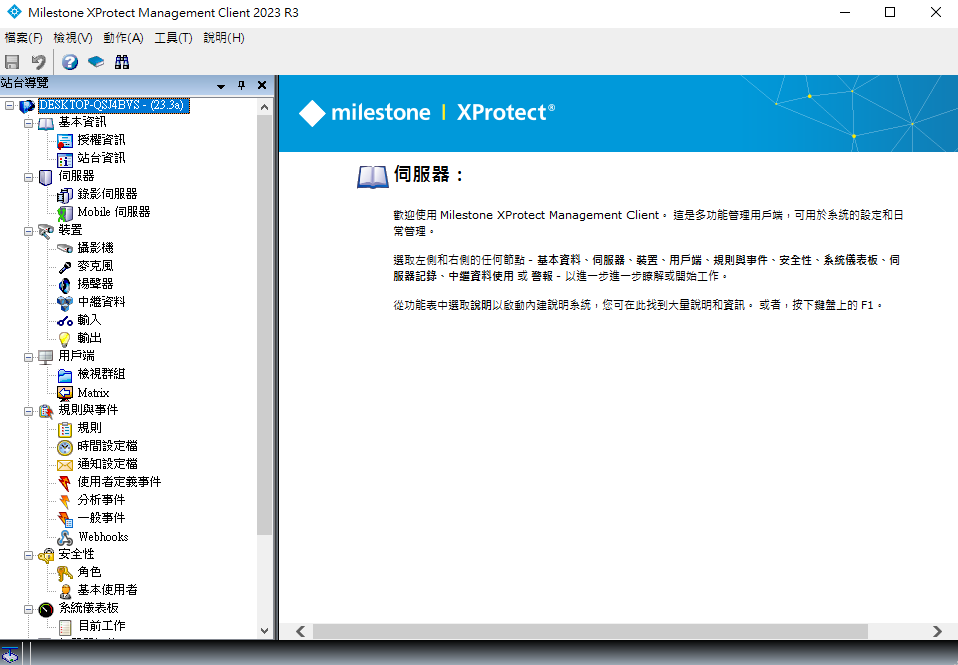The width and height of the screenshot is (958, 665).
Task: Click the tree vertical scrollbar thumb
Action: coord(265,325)
